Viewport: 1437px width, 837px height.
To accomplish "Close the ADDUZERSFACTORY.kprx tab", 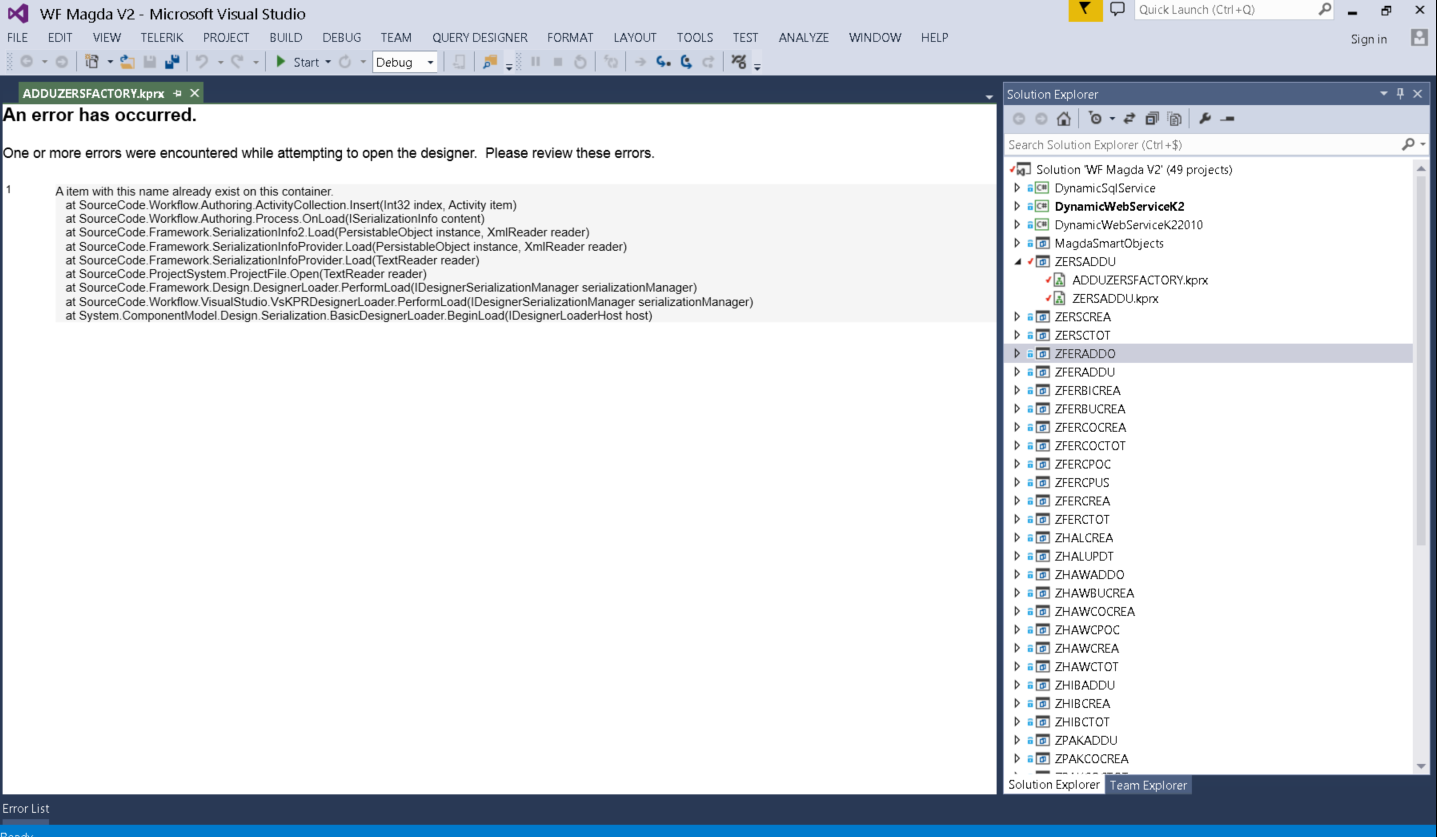I will tap(195, 93).
